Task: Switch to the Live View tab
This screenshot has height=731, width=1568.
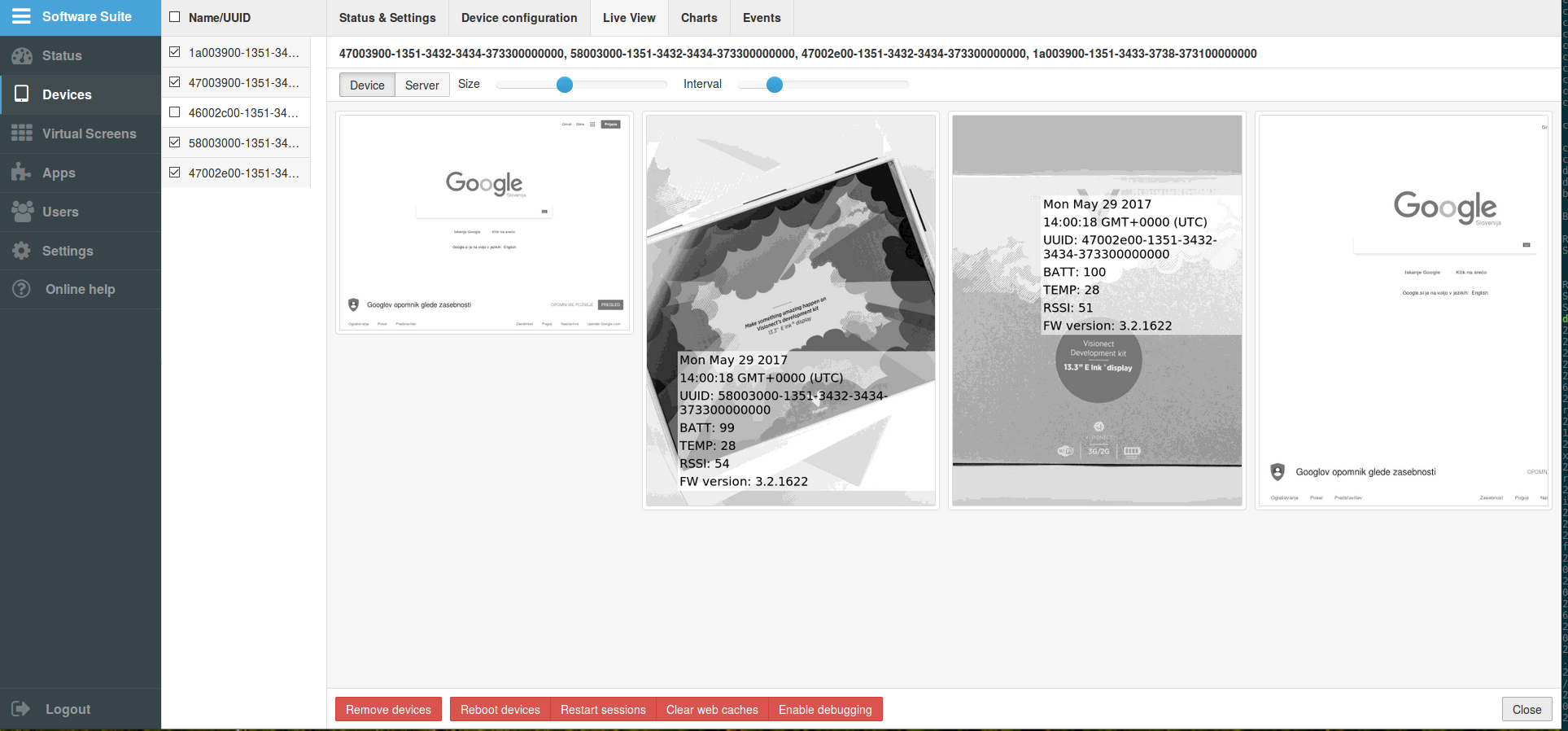Action: [x=629, y=18]
